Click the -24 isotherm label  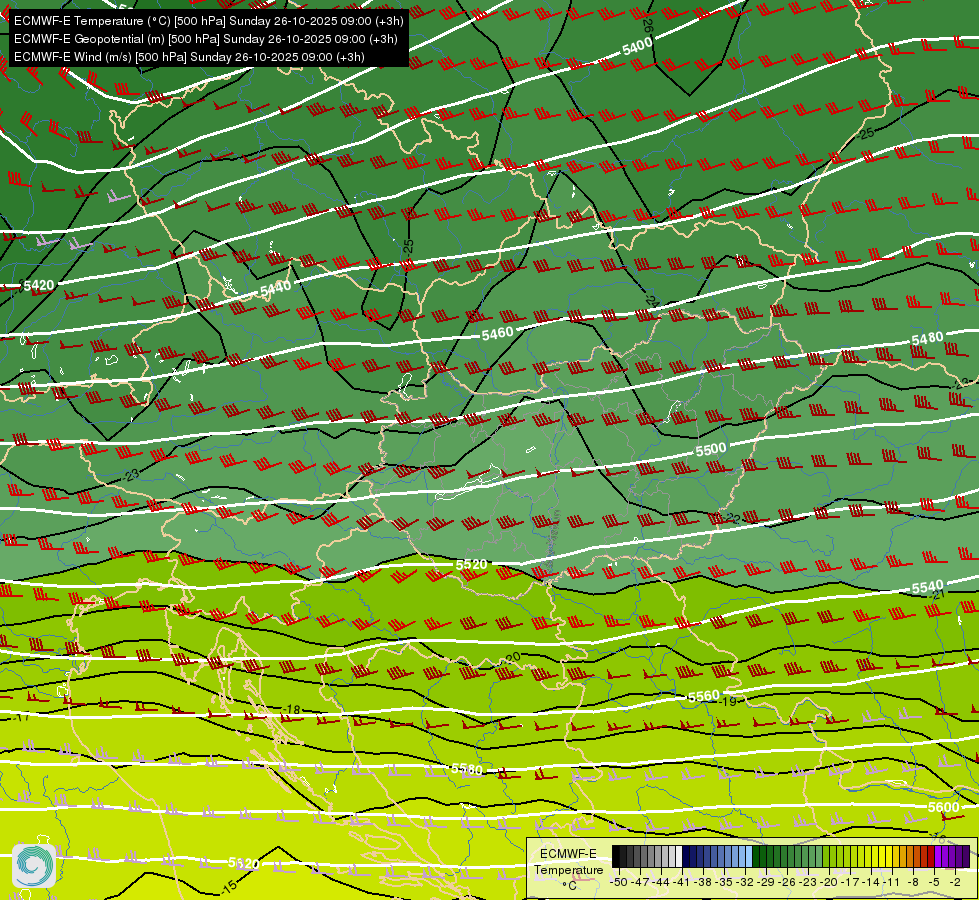pos(652,301)
